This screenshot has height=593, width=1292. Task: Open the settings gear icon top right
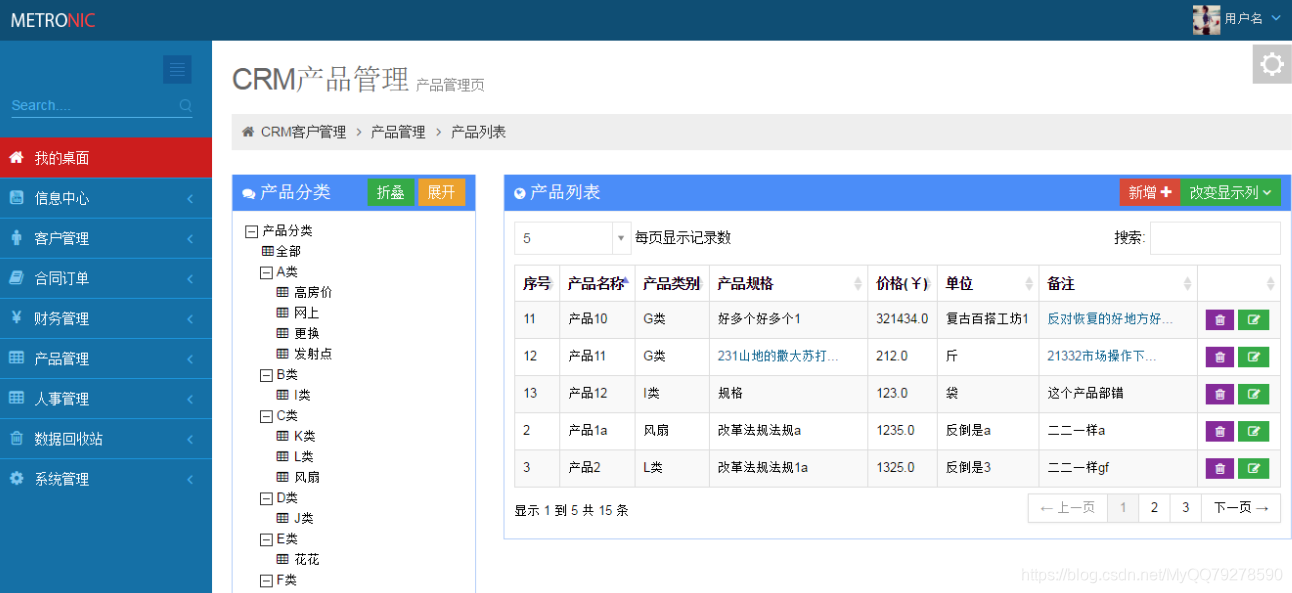click(x=1271, y=64)
